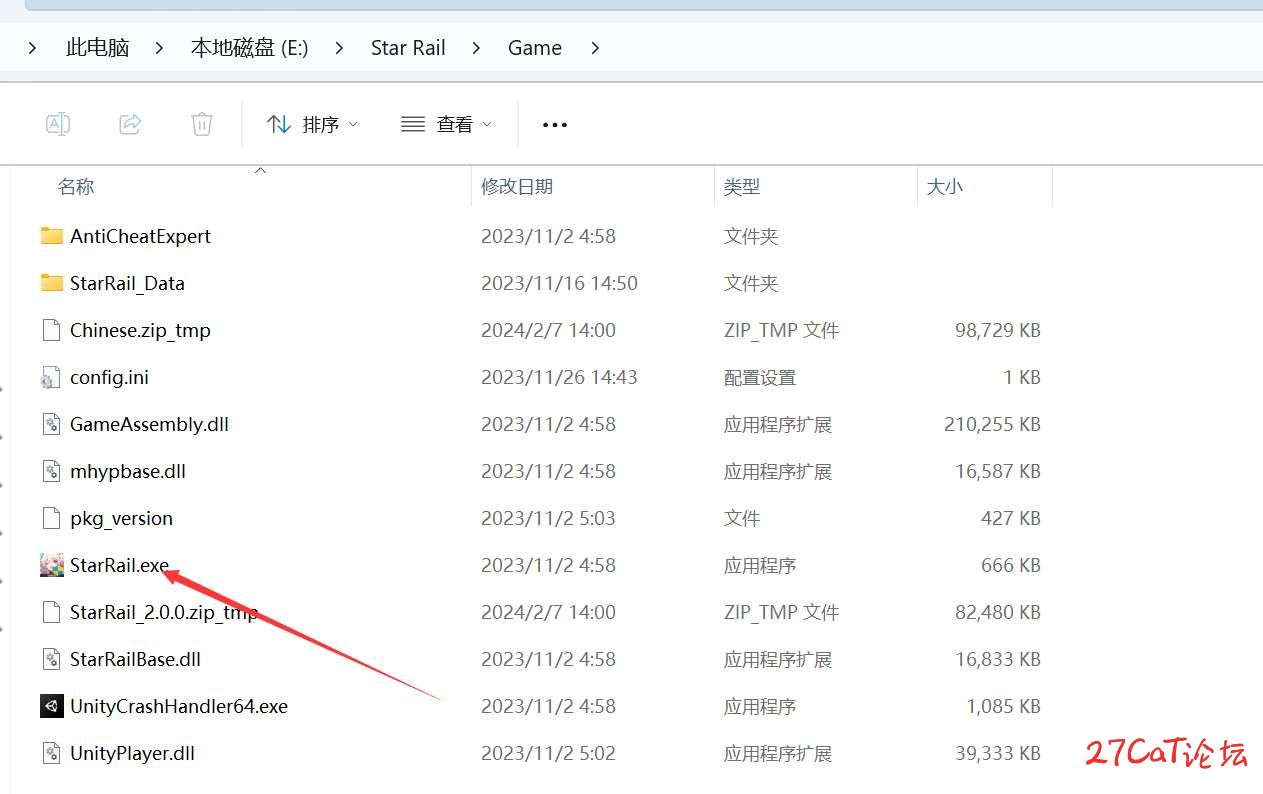Viewport: 1263px width, 794px height.
Task: Click the date 2023/11/16 14:50
Action: pos(559,283)
